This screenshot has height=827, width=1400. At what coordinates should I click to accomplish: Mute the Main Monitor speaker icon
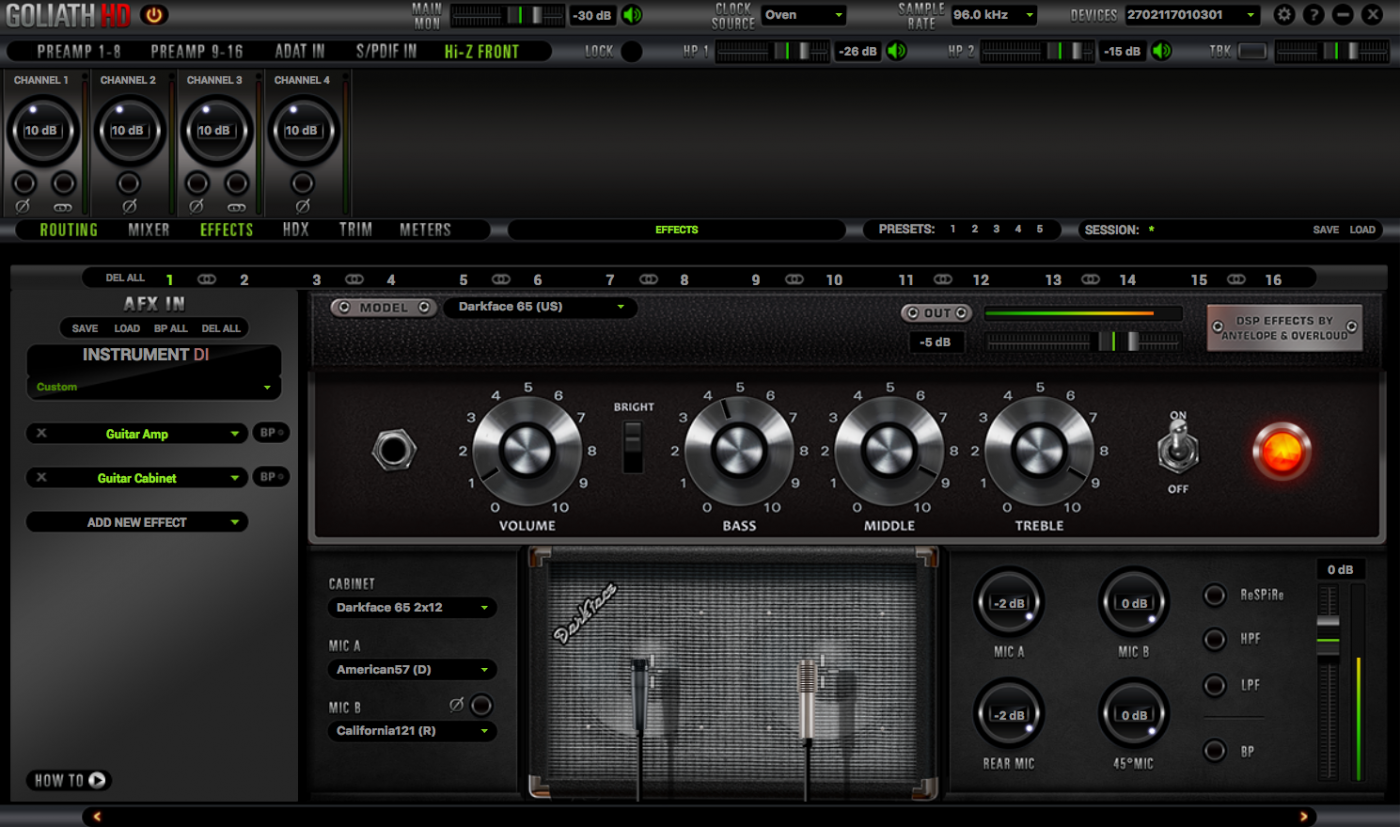pyautogui.click(x=632, y=15)
